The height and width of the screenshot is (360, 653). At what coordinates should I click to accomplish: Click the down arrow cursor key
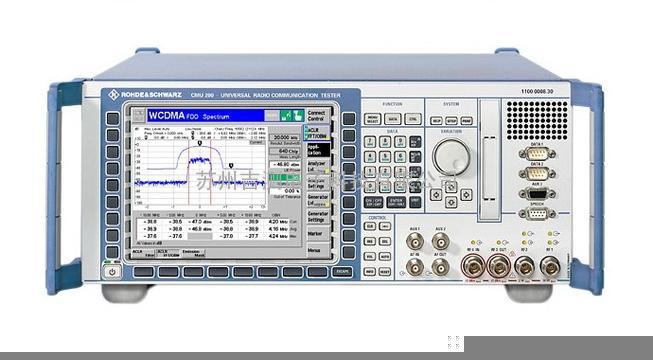point(451,202)
